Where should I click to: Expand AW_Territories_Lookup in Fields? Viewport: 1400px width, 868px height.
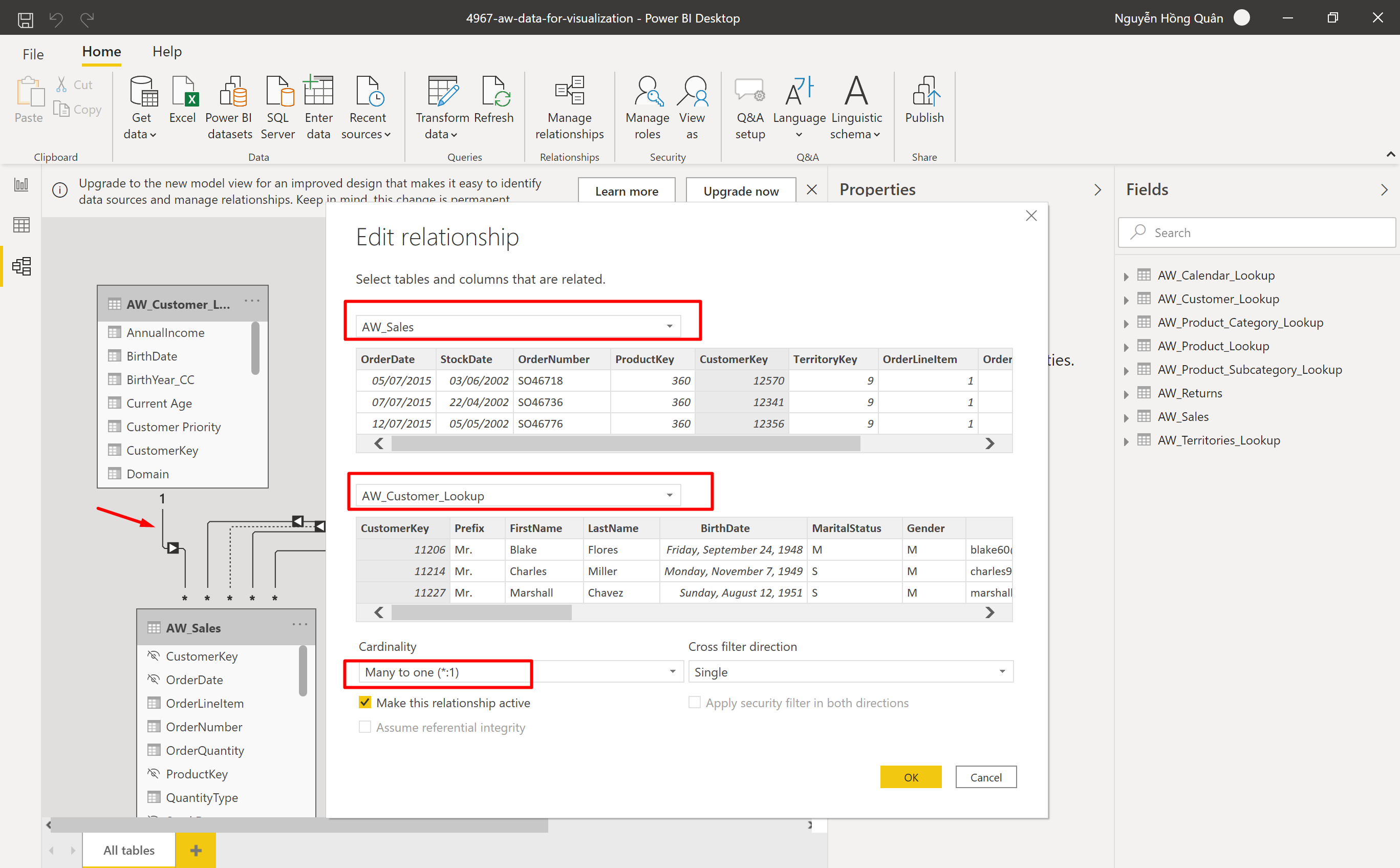click(x=1126, y=441)
